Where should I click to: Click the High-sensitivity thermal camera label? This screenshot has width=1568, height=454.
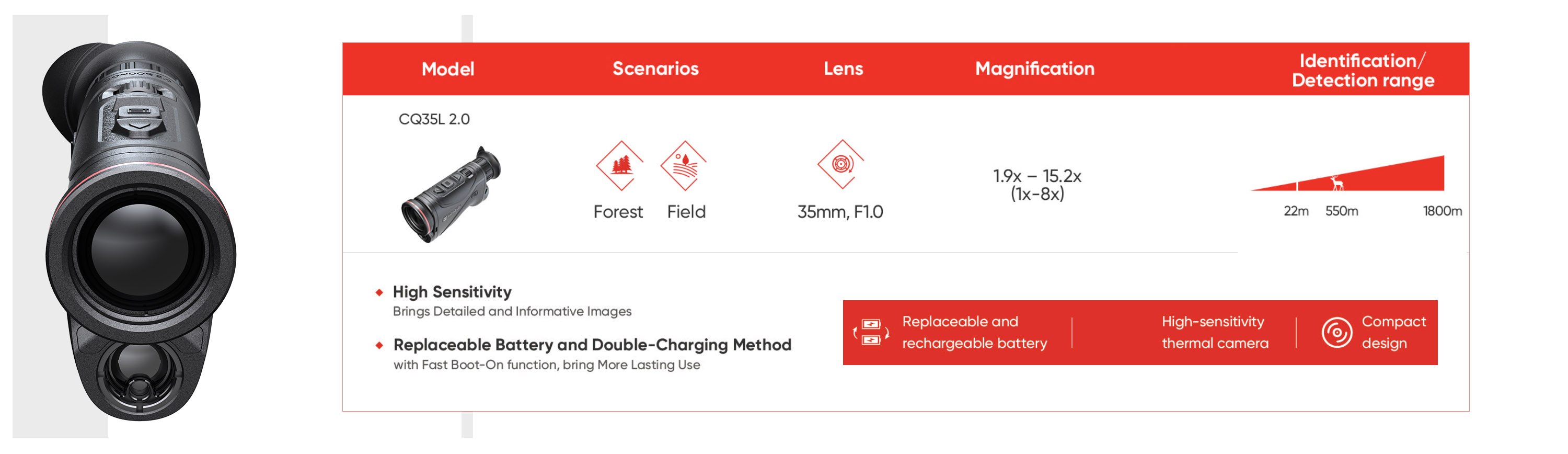pos(1214,332)
